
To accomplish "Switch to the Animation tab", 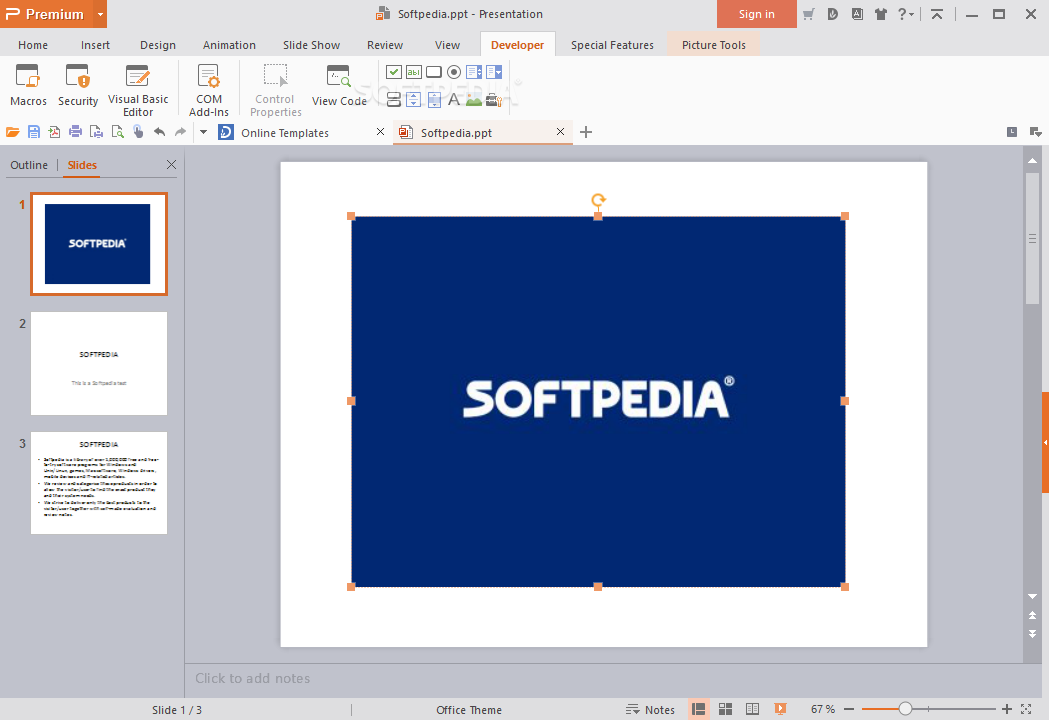I will click(229, 45).
